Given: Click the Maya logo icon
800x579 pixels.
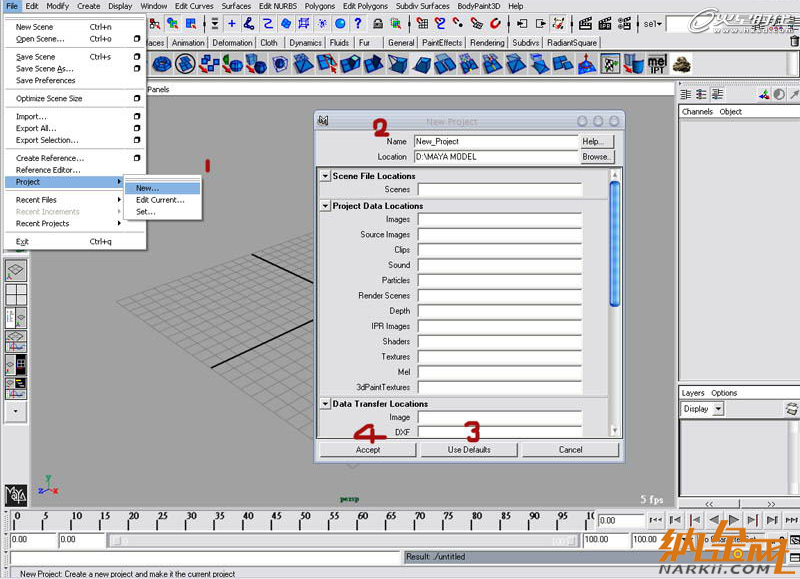Looking at the screenshot, I should (x=16, y=496).
